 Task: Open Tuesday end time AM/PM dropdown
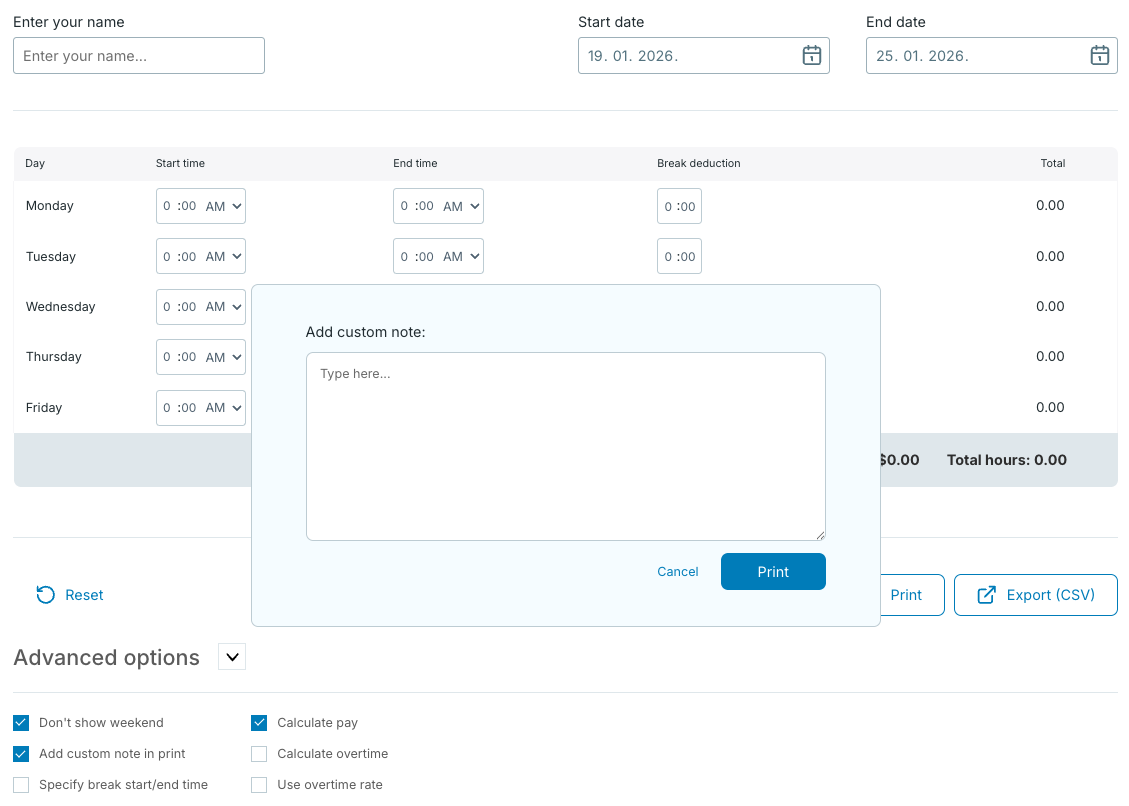462,257
